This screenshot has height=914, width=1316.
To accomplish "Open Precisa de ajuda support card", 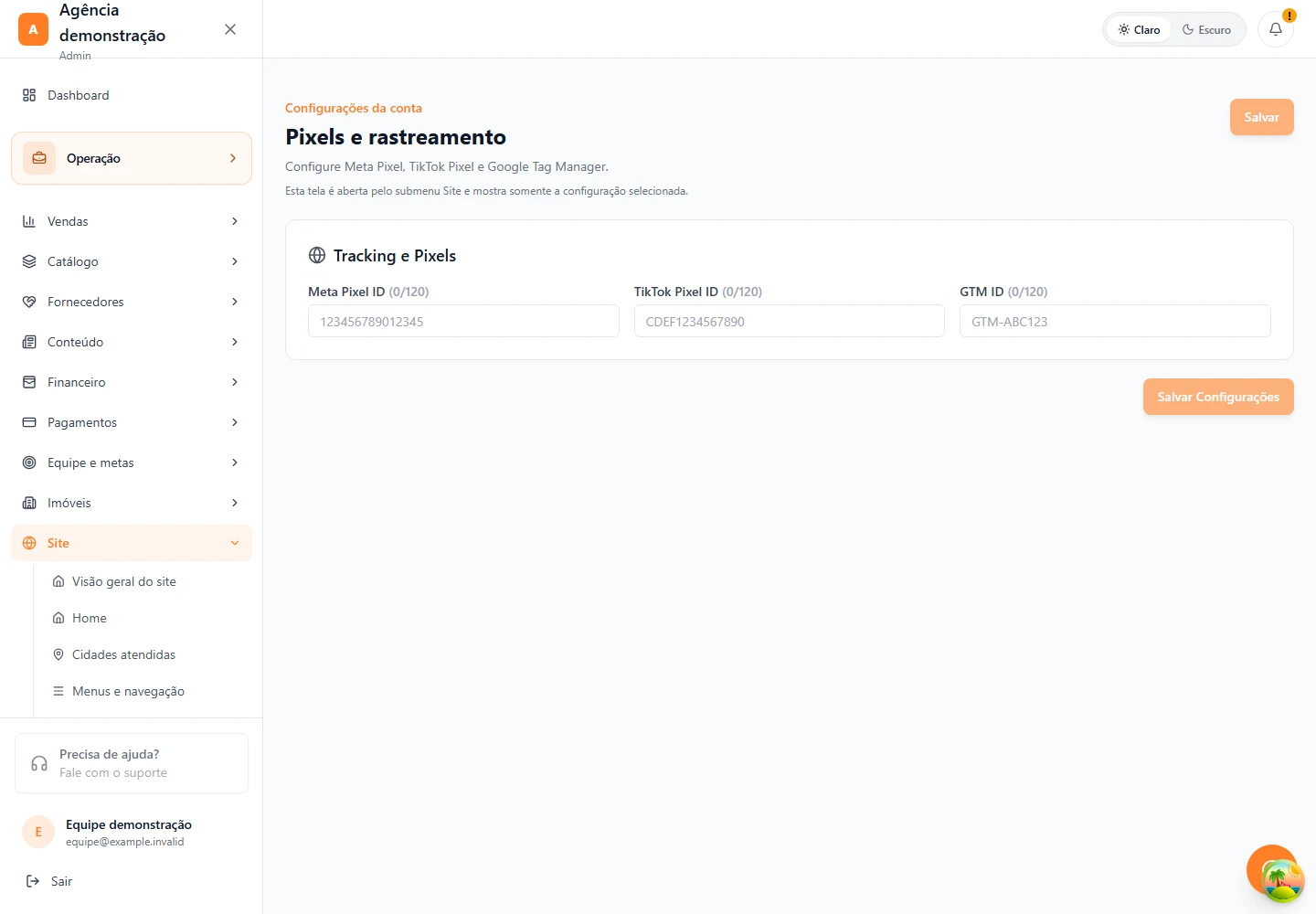I will [132, 763].
